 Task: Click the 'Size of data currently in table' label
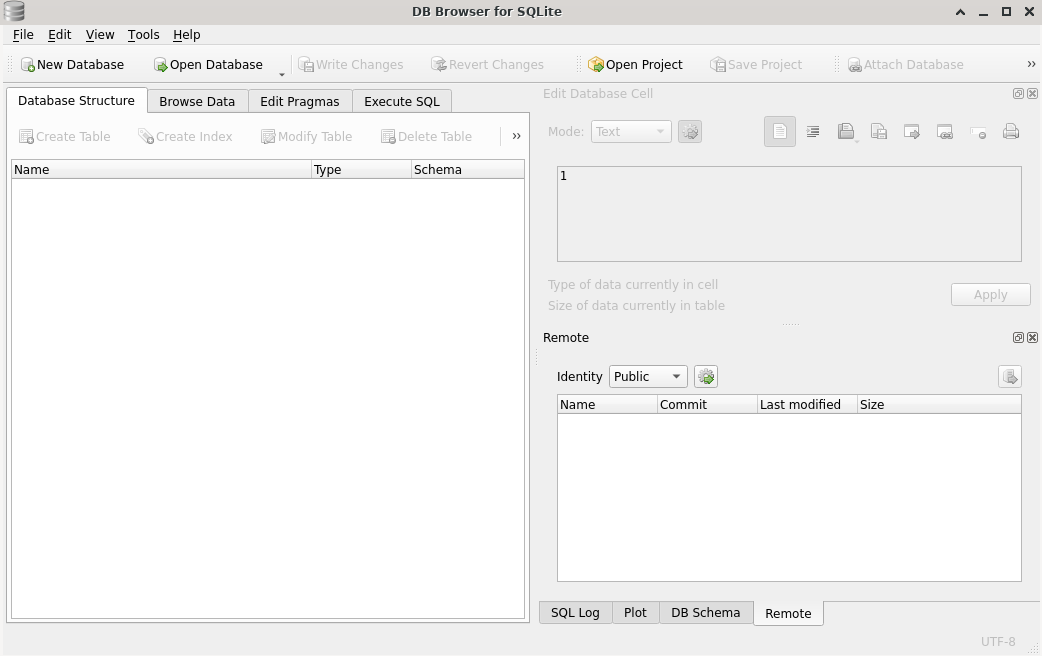click(636, 306)
